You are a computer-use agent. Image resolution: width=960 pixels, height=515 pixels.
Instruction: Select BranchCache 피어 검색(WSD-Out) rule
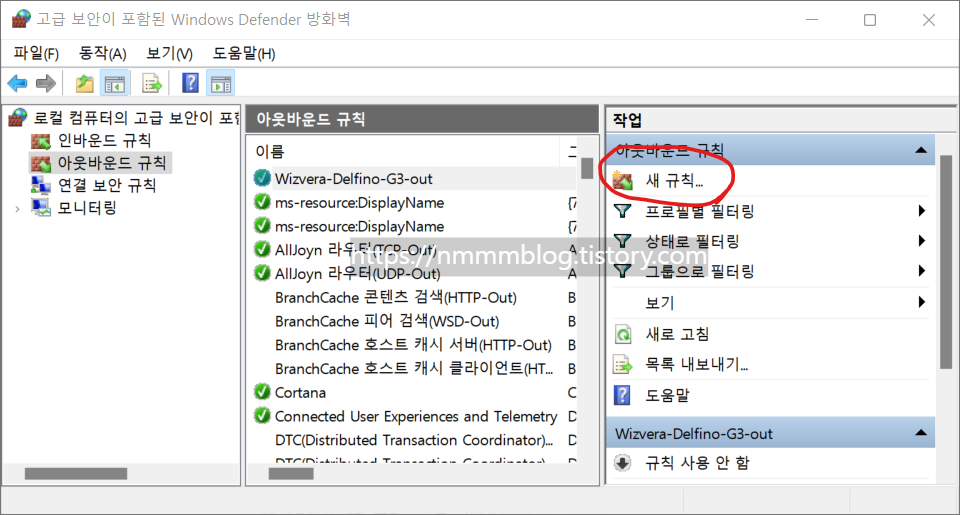click(x=387, y=321)
